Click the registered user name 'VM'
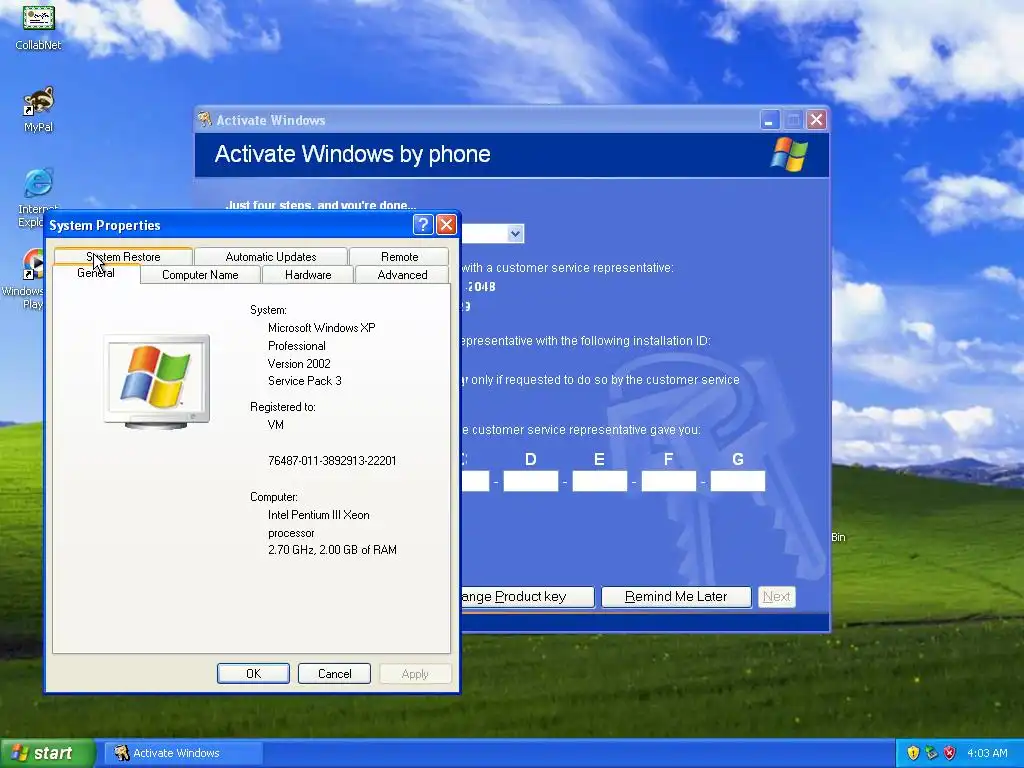This screenshot has height=768, width=1024. pyautogui.click(x=276, y=424)
